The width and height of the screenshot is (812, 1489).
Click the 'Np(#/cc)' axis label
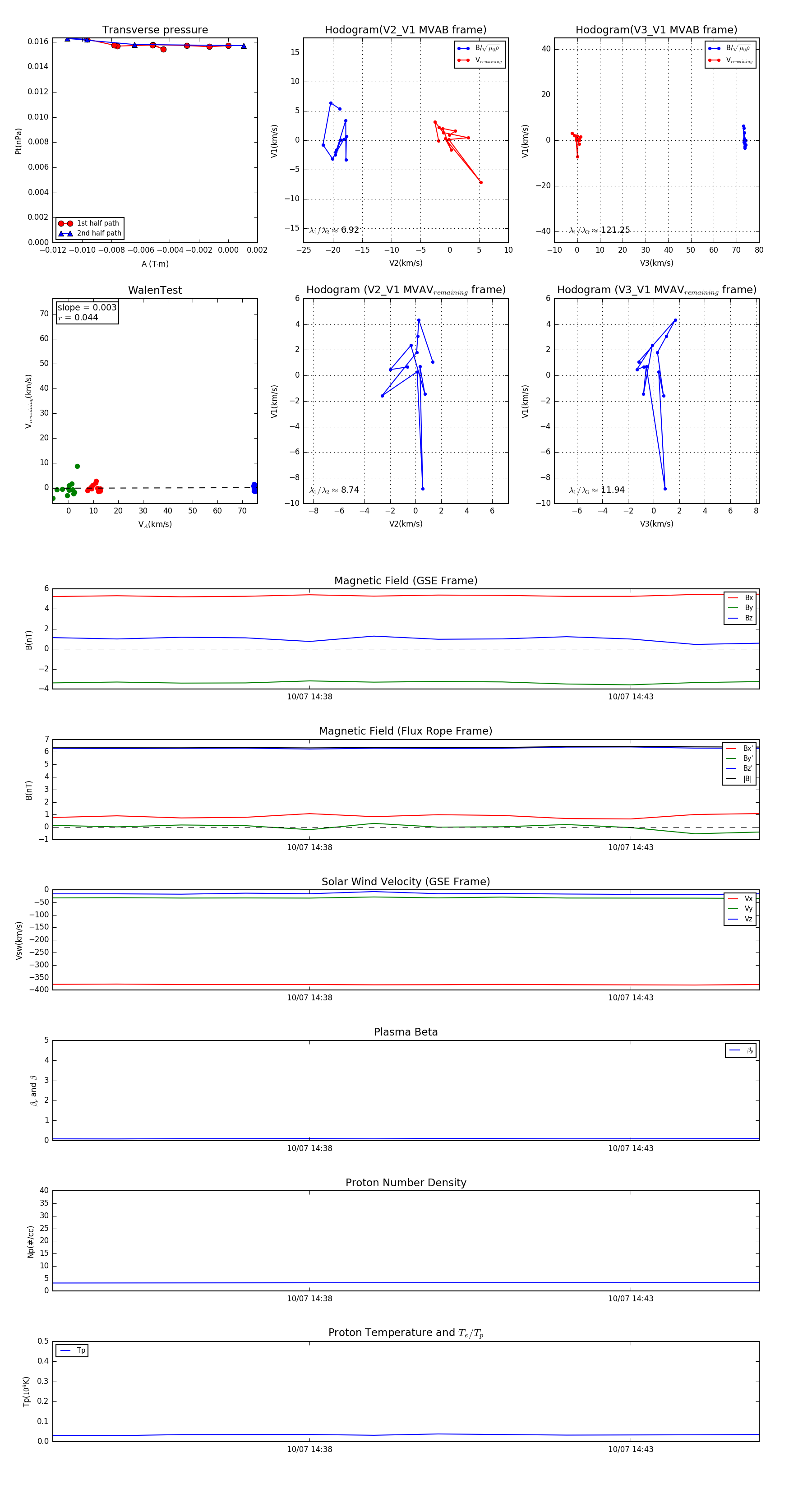pyautogui.click(x=31, y=1241)
